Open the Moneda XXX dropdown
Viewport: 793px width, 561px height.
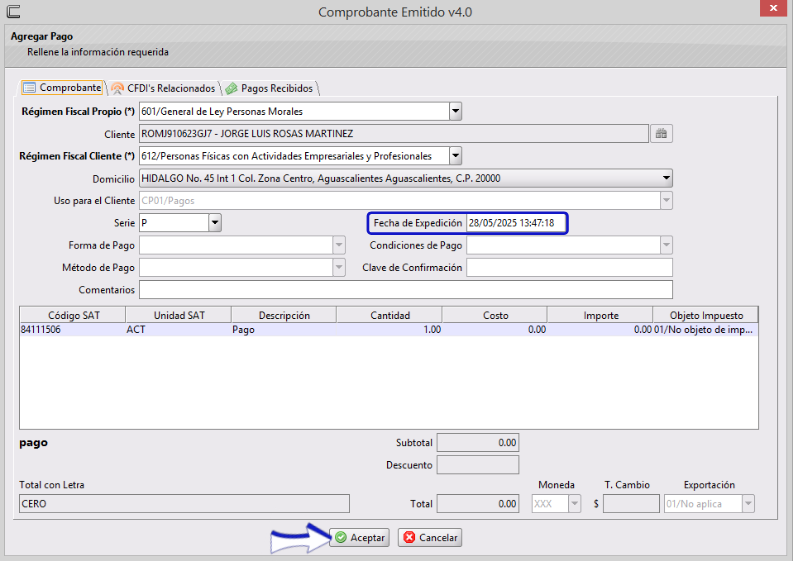(x=575, y=504)
